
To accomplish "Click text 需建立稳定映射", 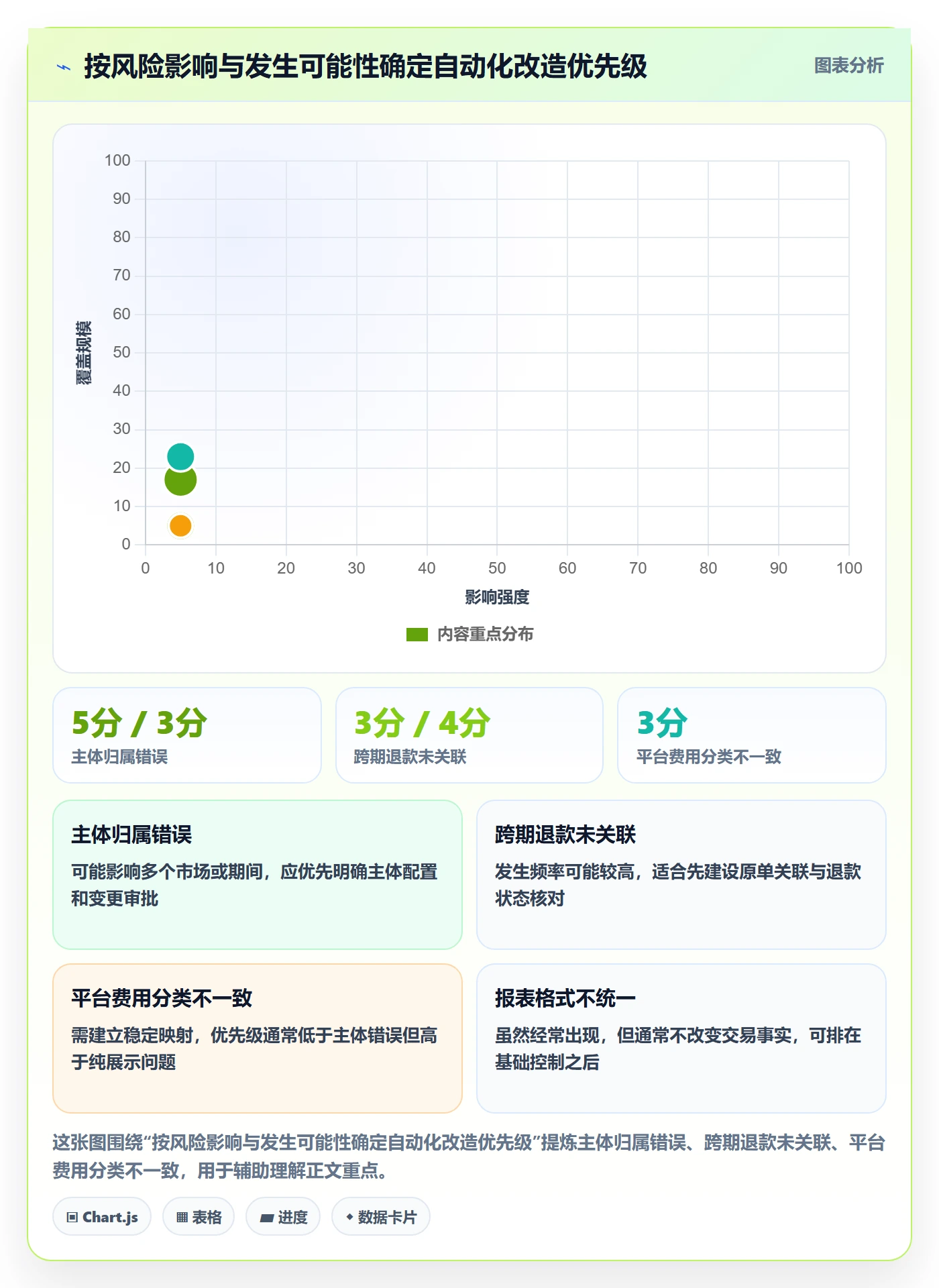I will tap(132, 1036).
